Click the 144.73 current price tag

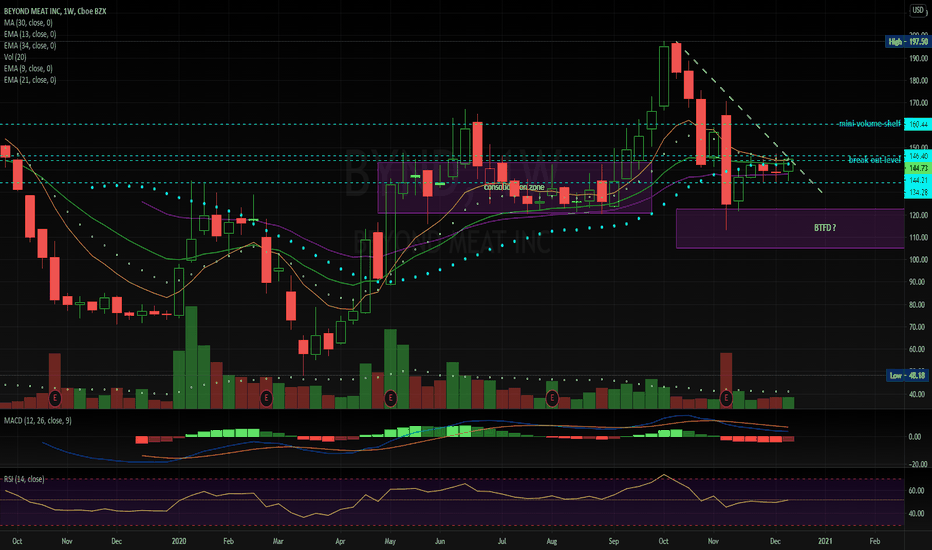click(918, 168)
